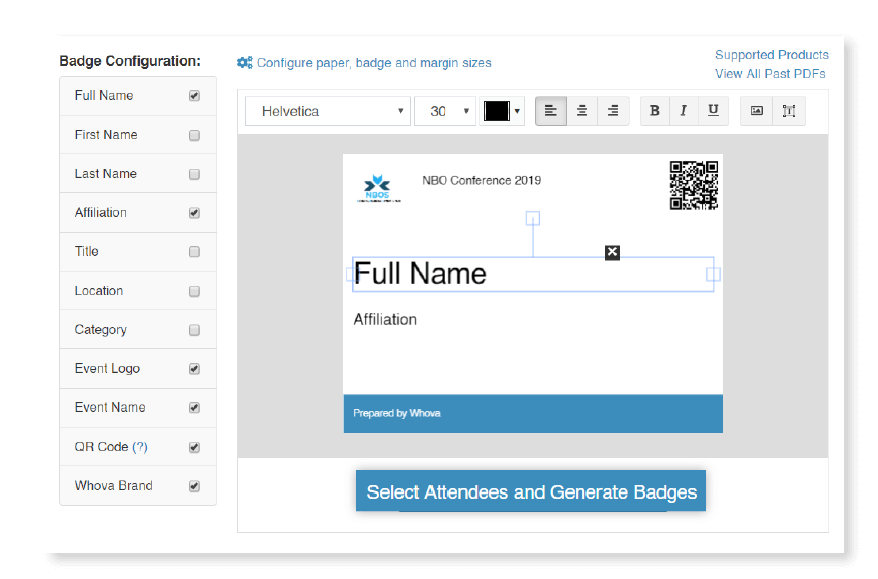Open the Supported Products link
This screenshot has height=579, width=878.
coord(771,55)
